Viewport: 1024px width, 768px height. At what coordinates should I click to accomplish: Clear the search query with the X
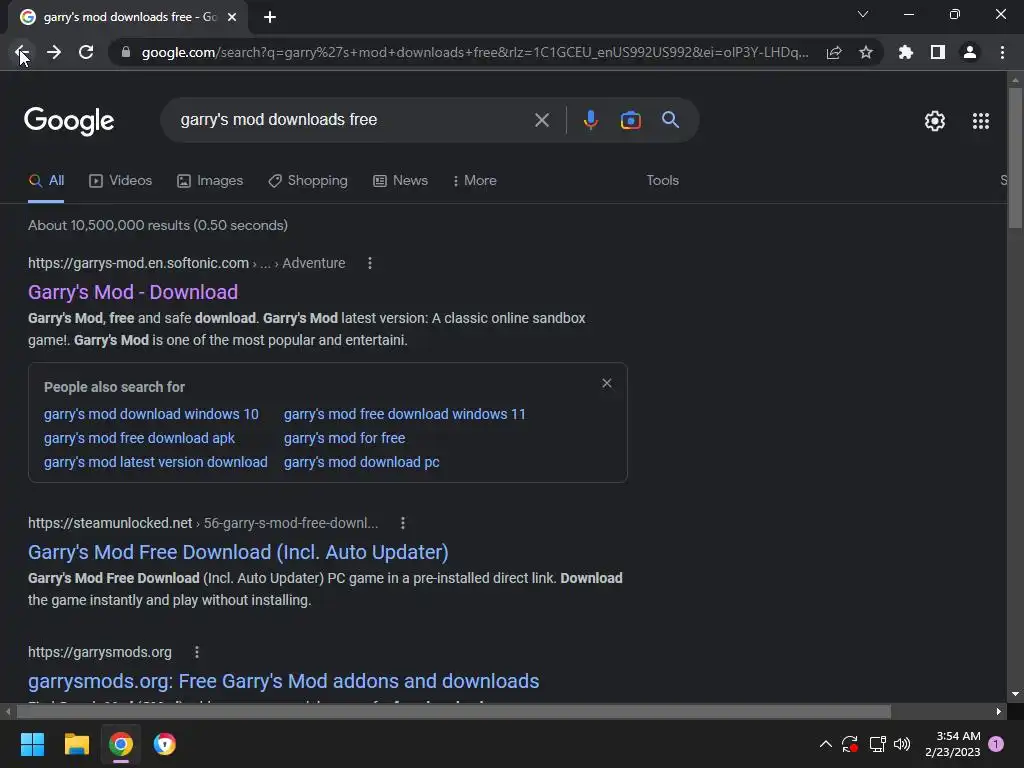(x=541, y=120)
